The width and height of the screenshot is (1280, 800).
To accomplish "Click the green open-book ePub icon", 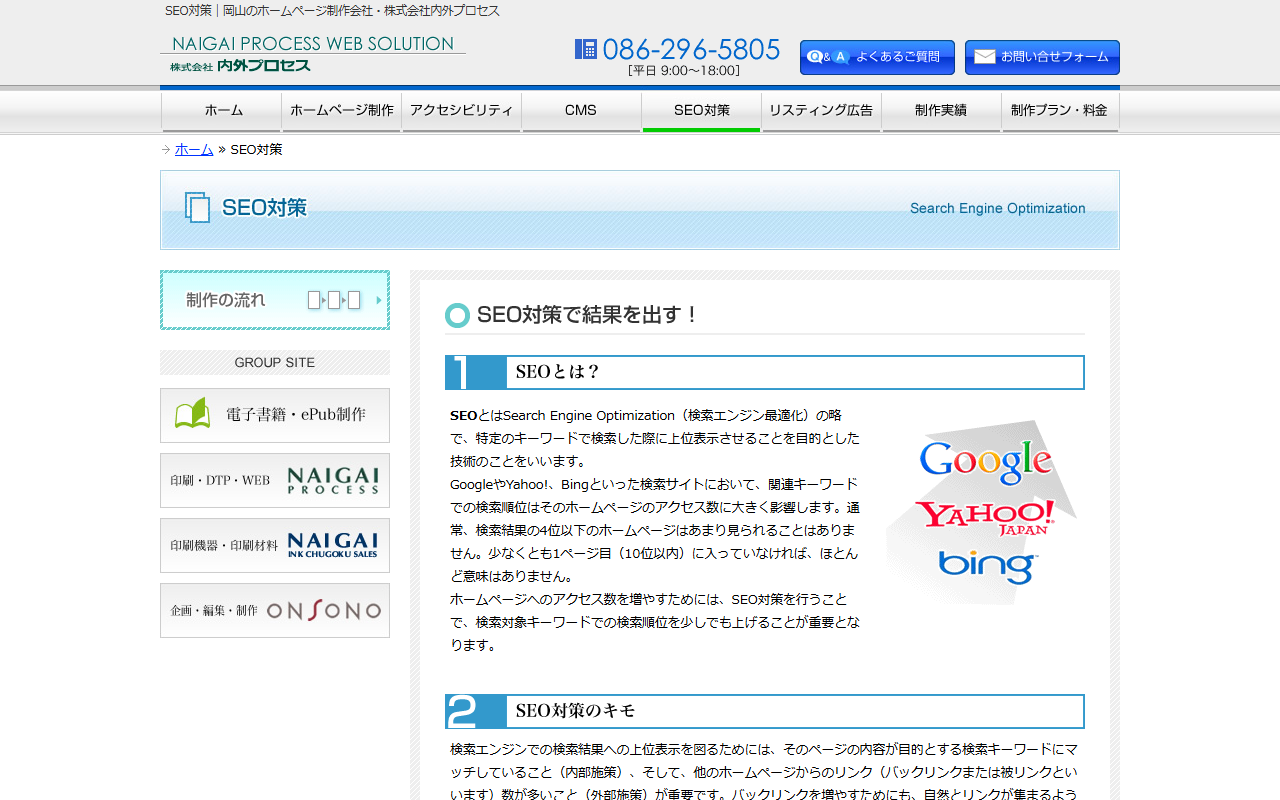I will [x=194, y=415].
